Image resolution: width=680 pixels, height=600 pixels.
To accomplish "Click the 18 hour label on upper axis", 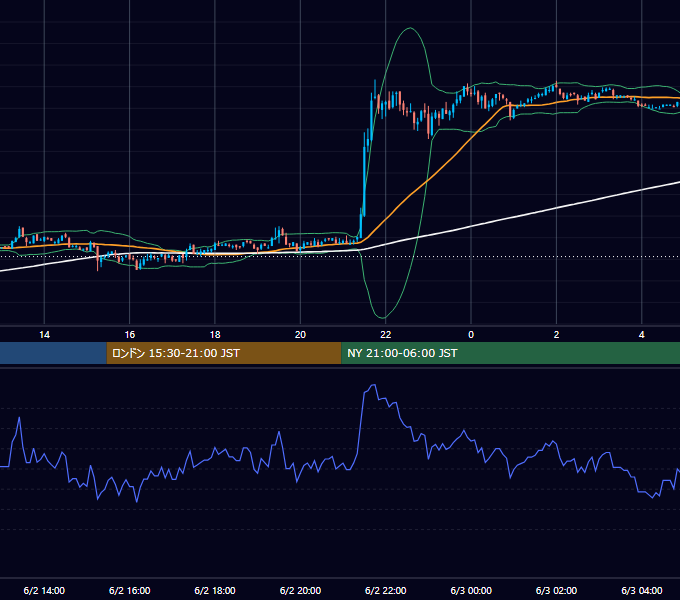I will tap(215, 335).
